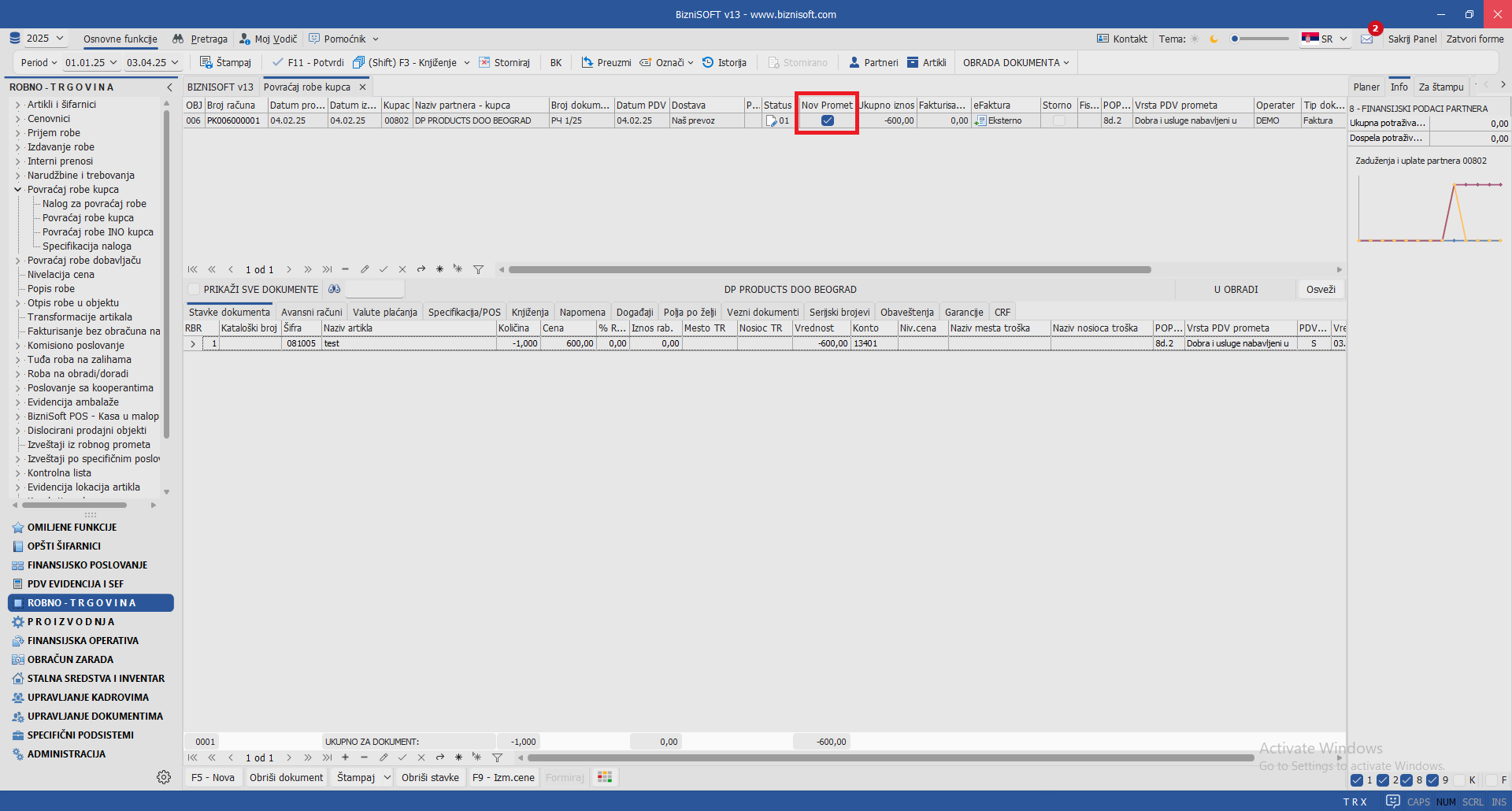Click the mail notifications envelope icon
The height and width of the screenshot is (811, 1512).
1367,39
